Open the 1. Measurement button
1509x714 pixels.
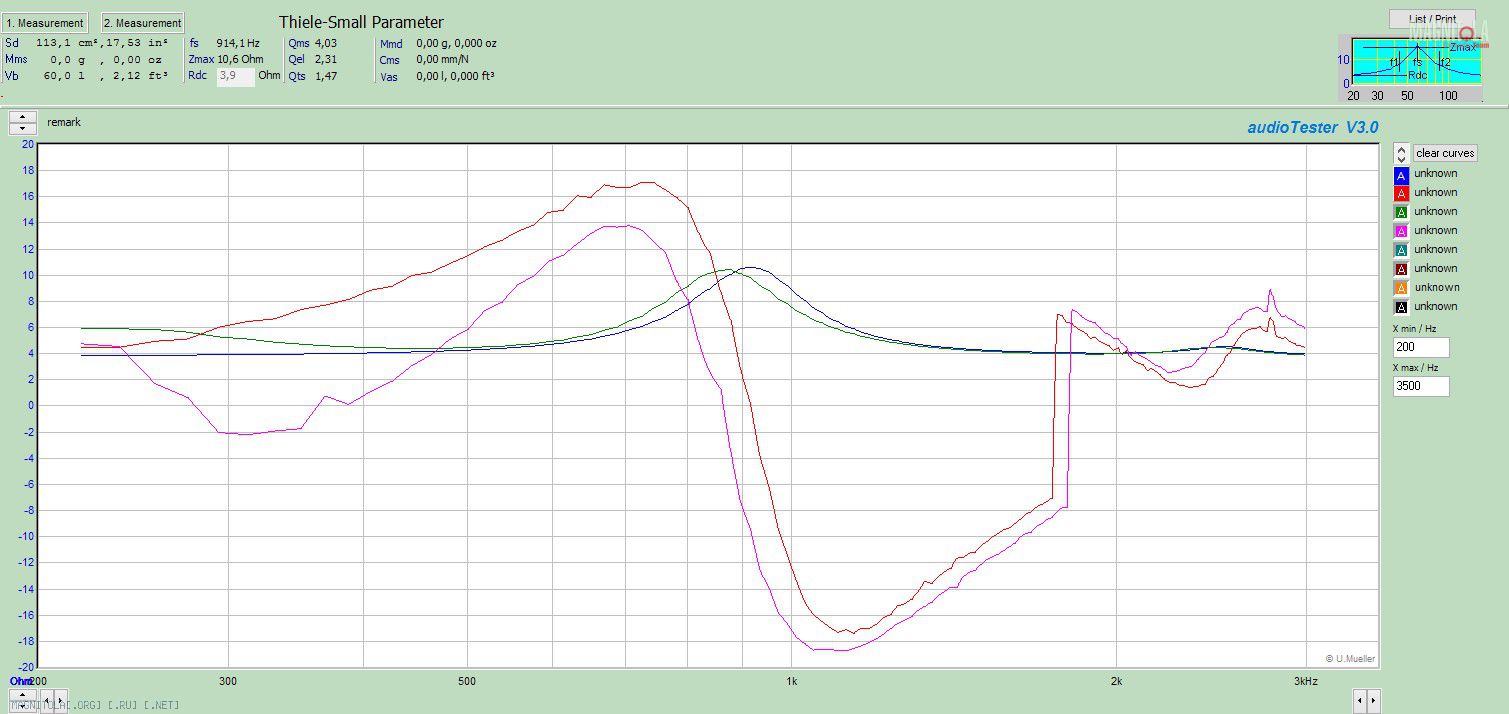click(45, 23)
